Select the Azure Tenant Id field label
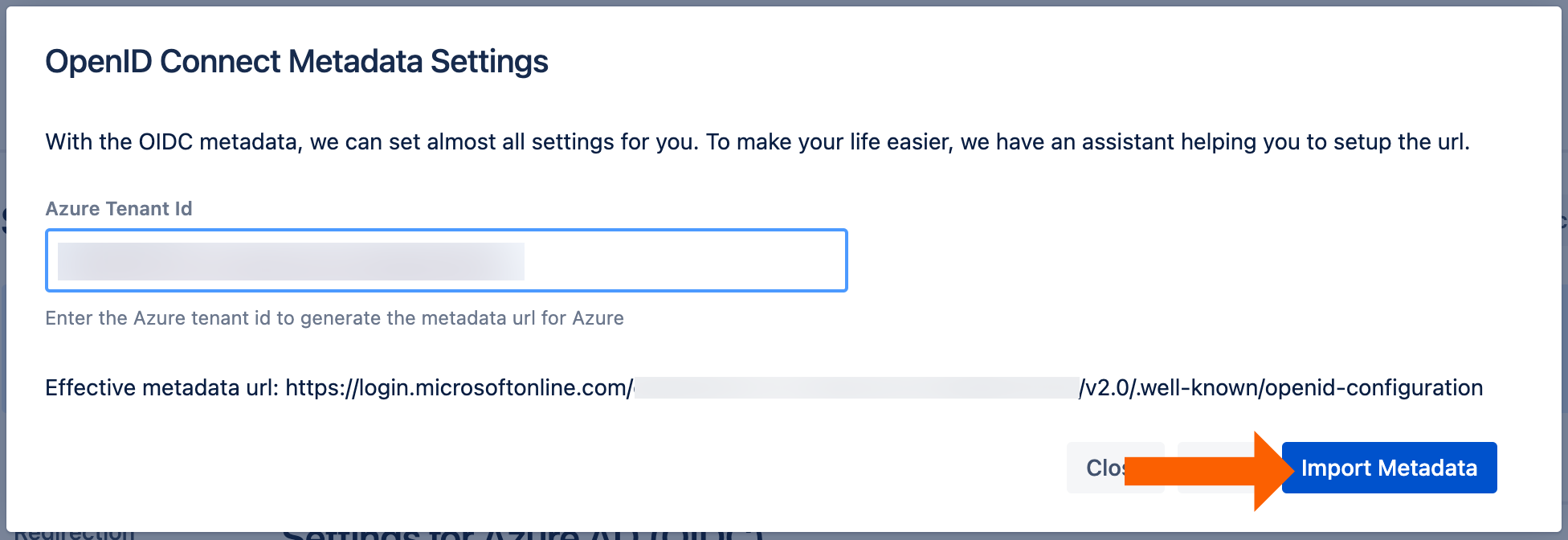 tap(119, 209)
